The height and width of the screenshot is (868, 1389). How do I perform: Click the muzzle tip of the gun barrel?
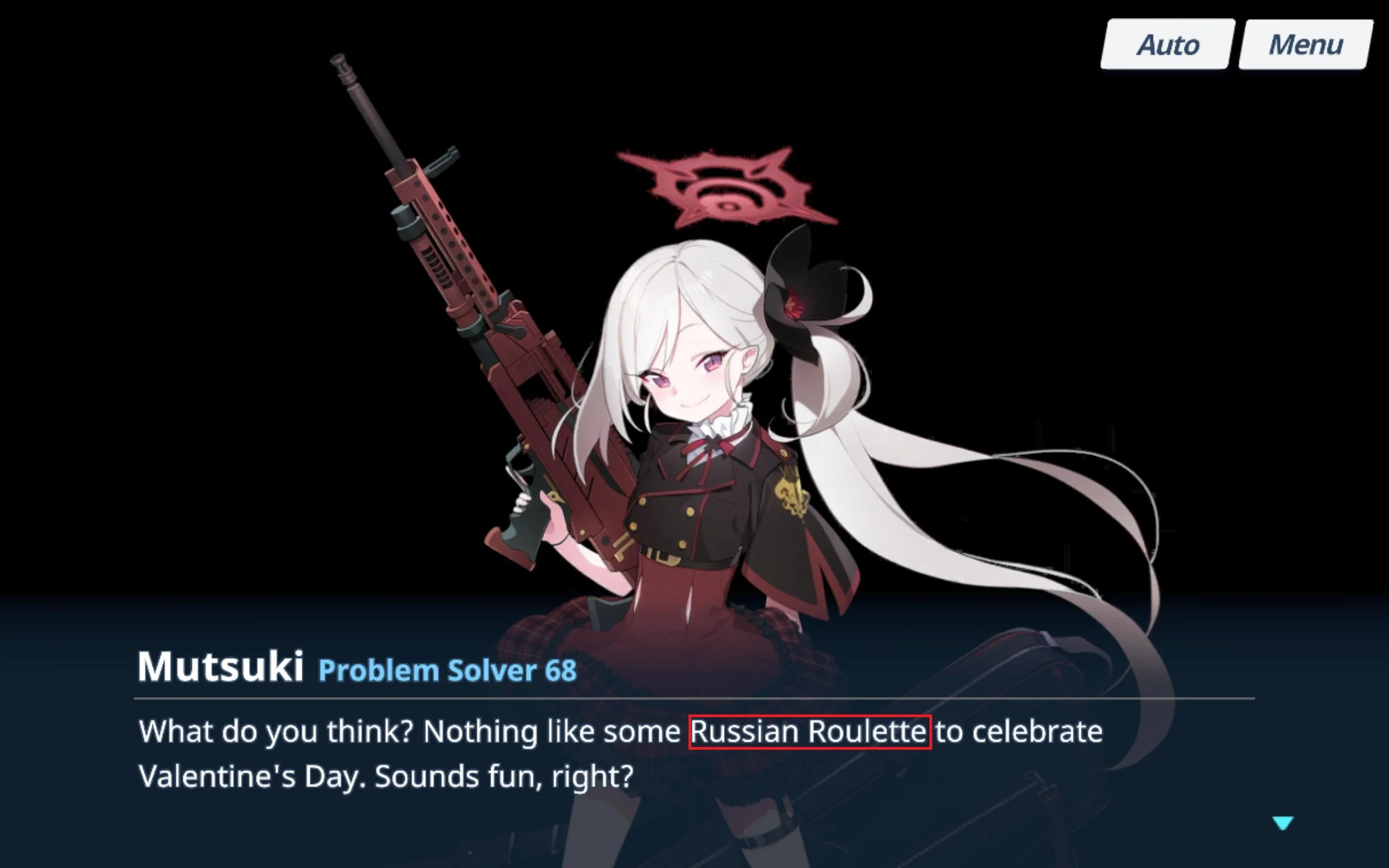[x=340, y=63]
